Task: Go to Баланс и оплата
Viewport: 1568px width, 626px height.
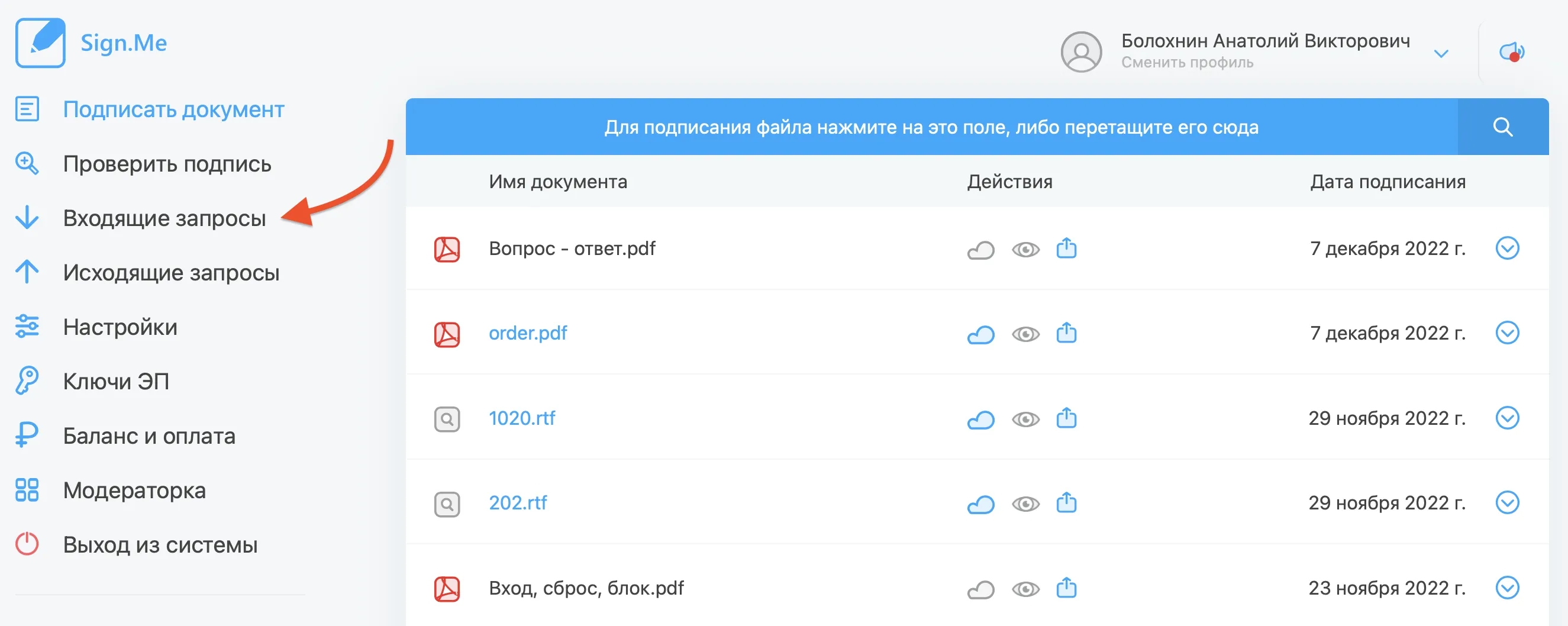Action: [x=149, y=436]
